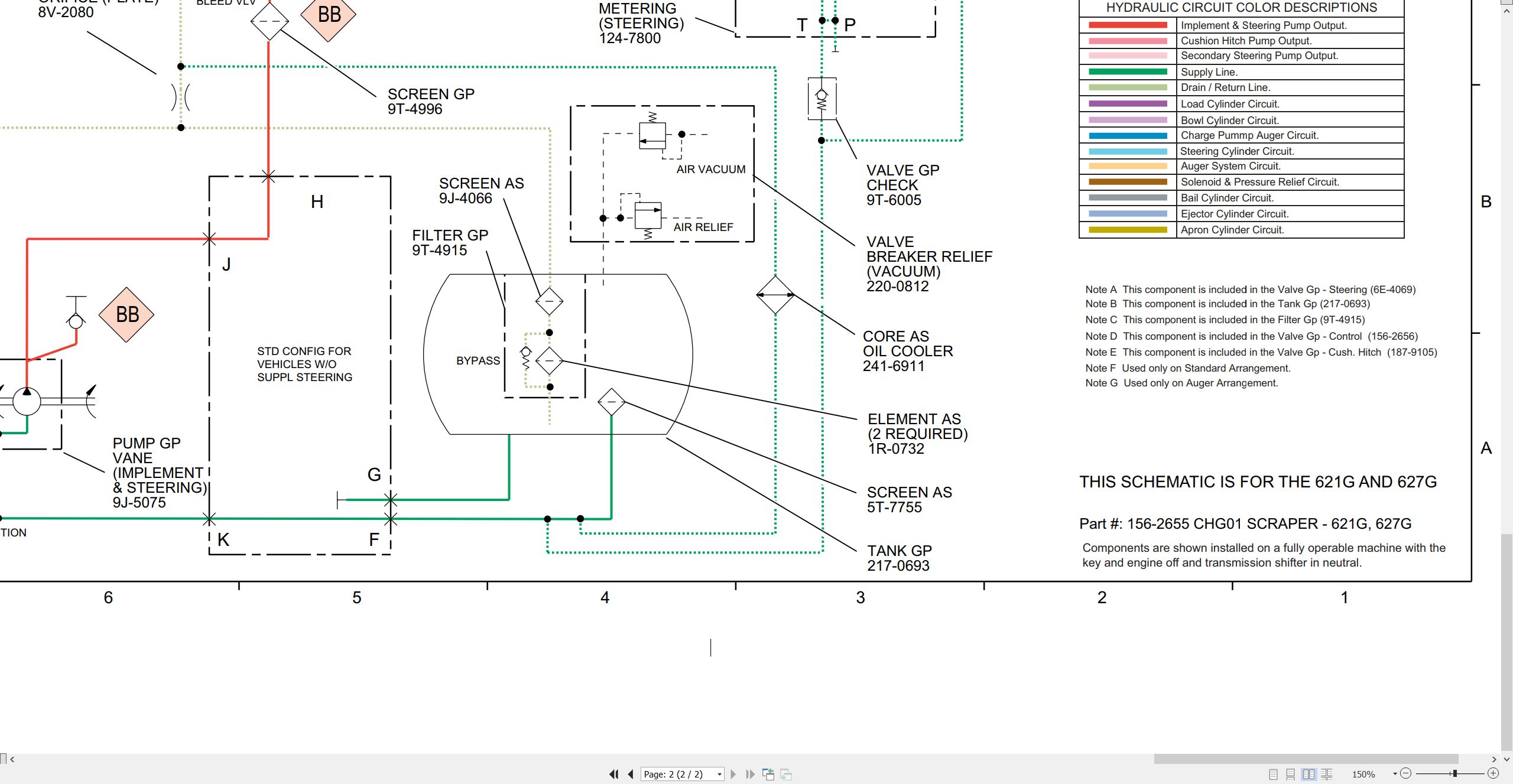Viewport: 1513px width, 784px height.
Task: Click the 'Ejector Cylinder Circuit.' legend text
Action: click(1235, 214)
